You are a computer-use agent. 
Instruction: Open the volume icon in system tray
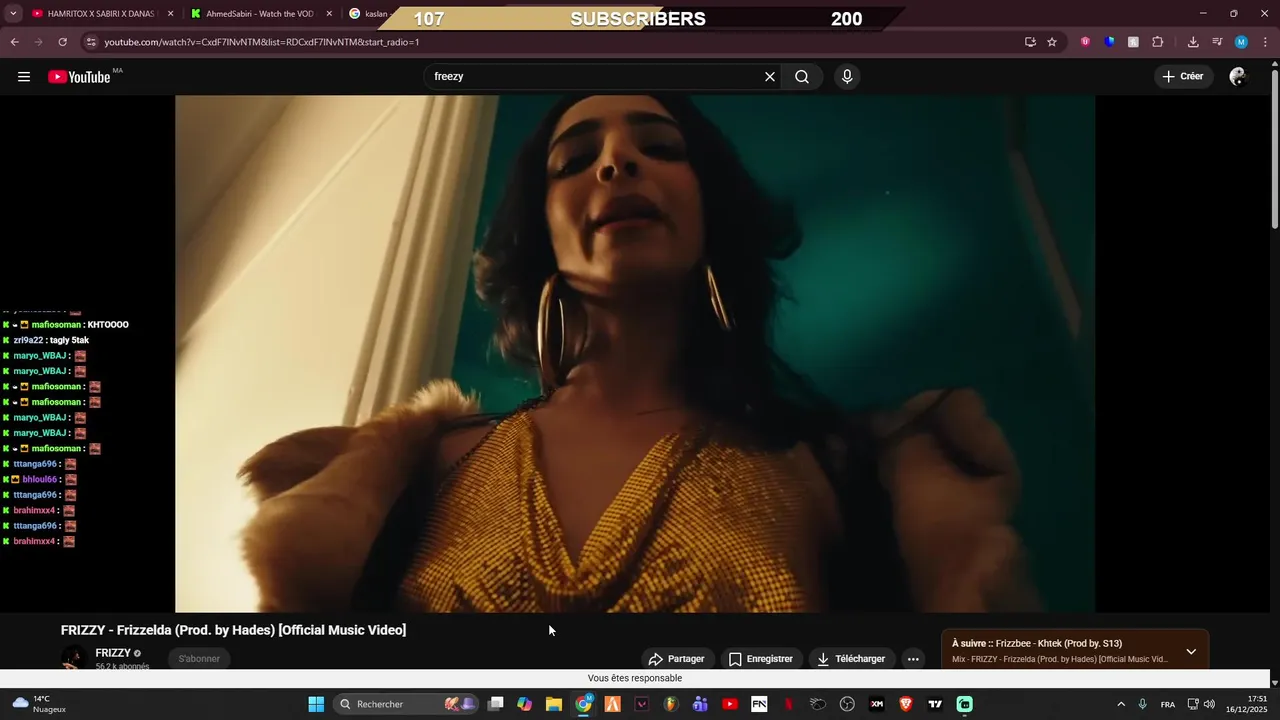click(x=1209, y=704)
